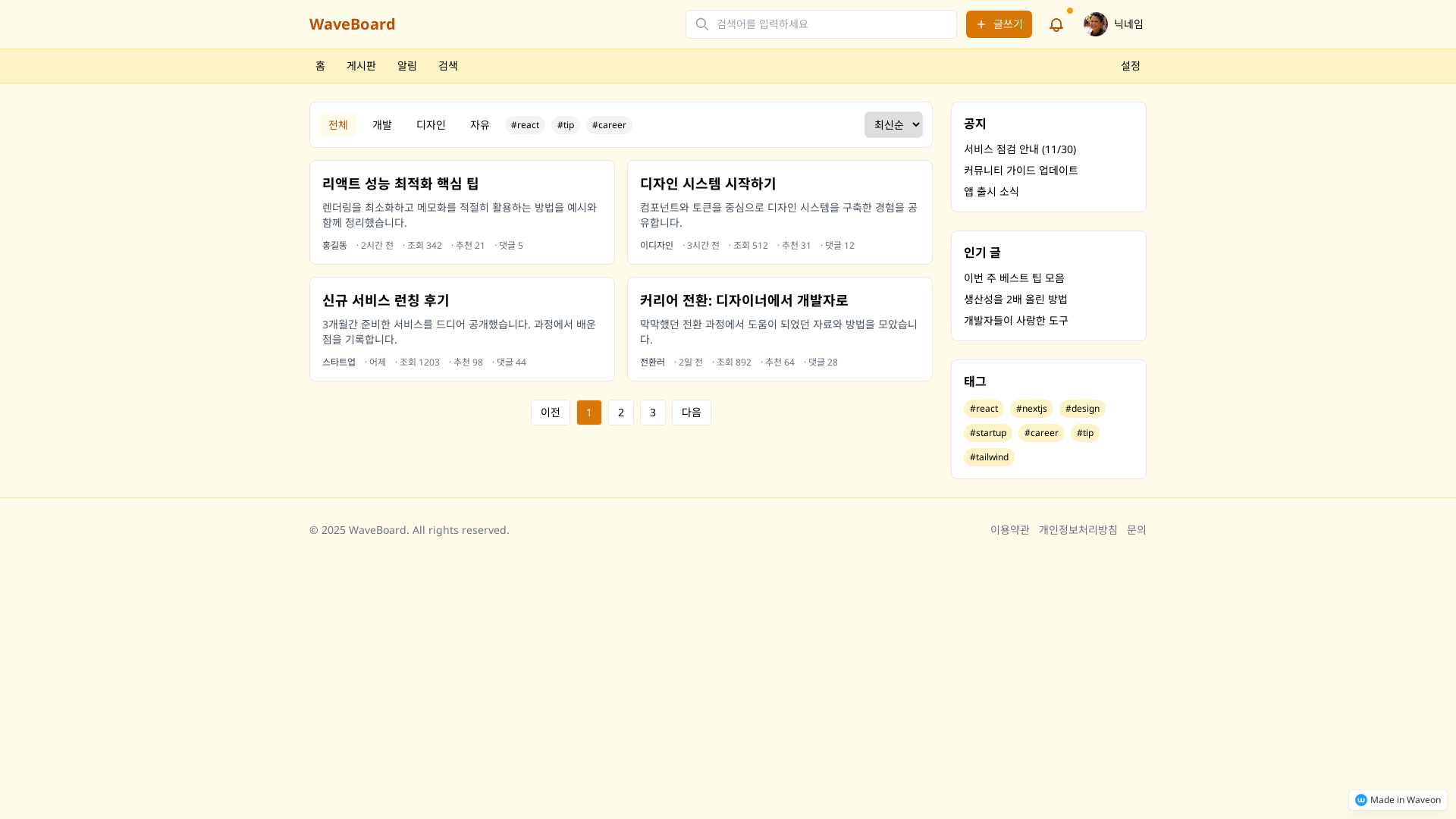This screenshot has width=1456, height=819.
Task: Open notifications via the bell icon
Action: [x=1056, y=24]
